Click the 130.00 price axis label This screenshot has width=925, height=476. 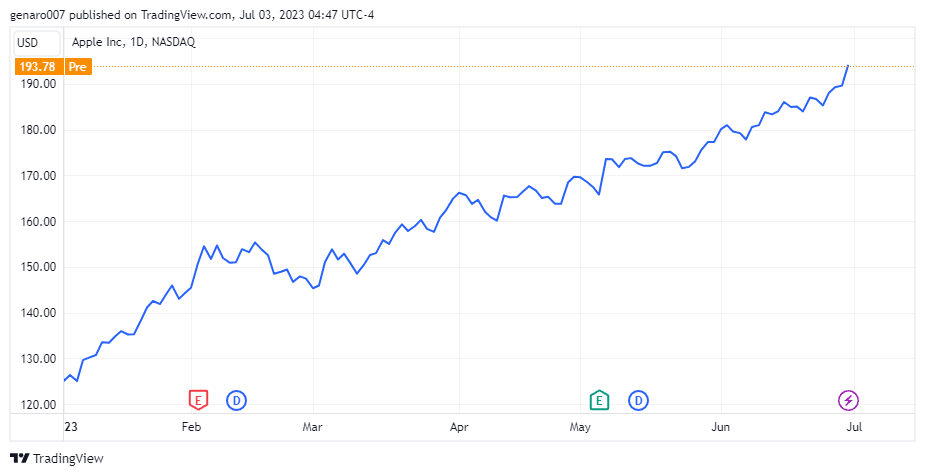[x=38, y=359]
